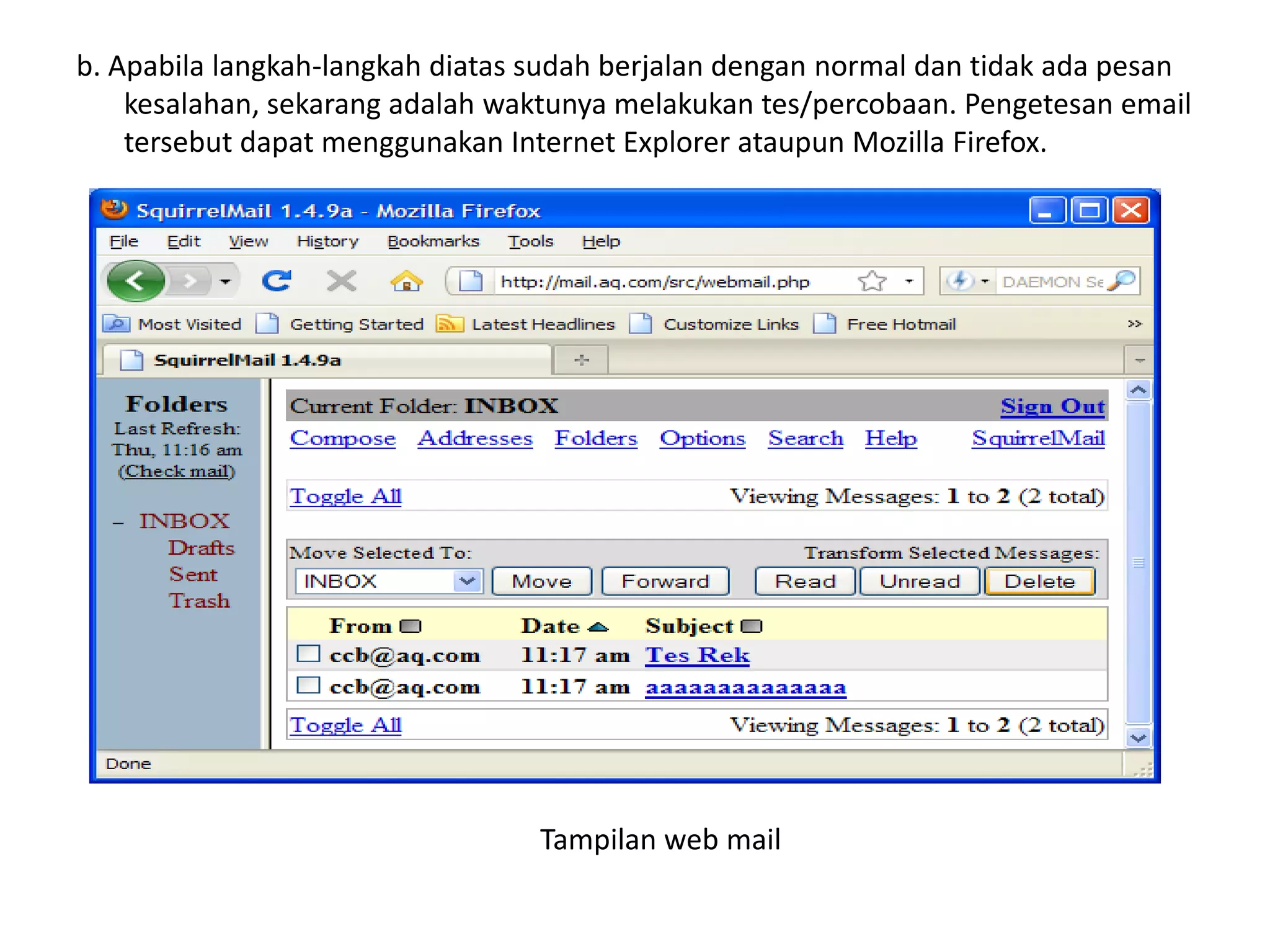This screenshot has height=952, width=1270.
Task: Collapse the INBOX folder tree with the dash
Action: coord(118,523)
